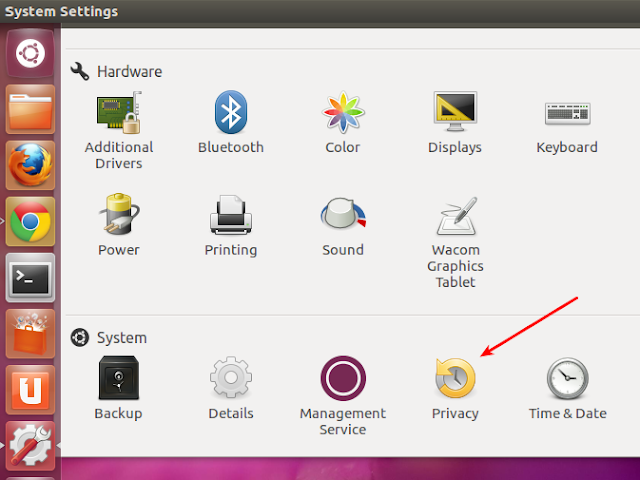Launch Firefox from the launcher
This screenshot has width=640, height=480.
pos(30,165)
